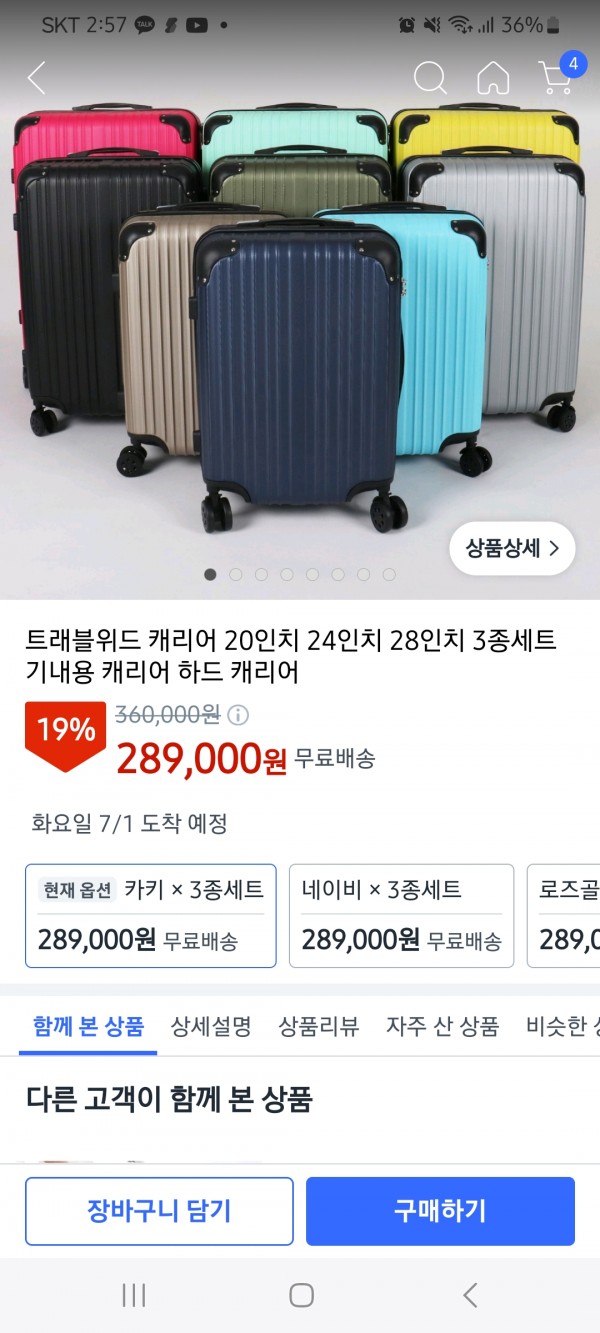Tap the 구매하기 button
This screenshot has width=600, height=1333.
[x=440, y=1211]
